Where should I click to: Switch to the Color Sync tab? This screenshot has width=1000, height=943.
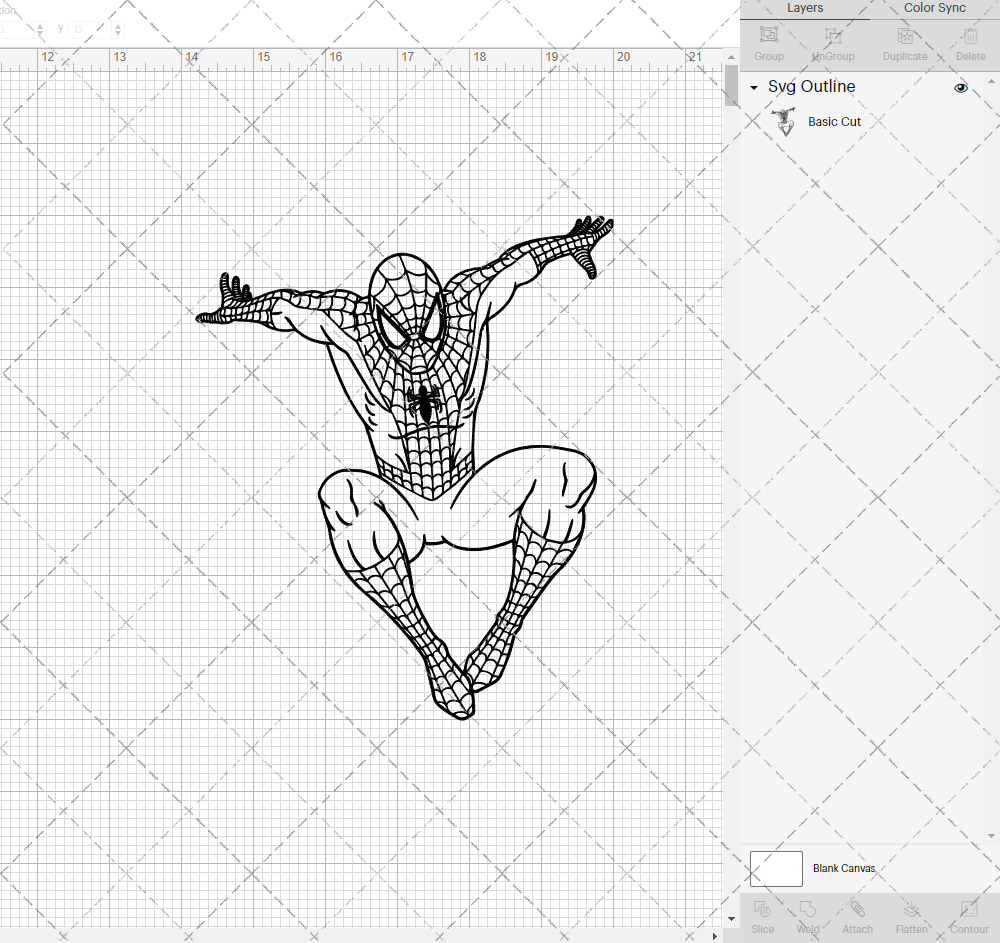(934, 8)
